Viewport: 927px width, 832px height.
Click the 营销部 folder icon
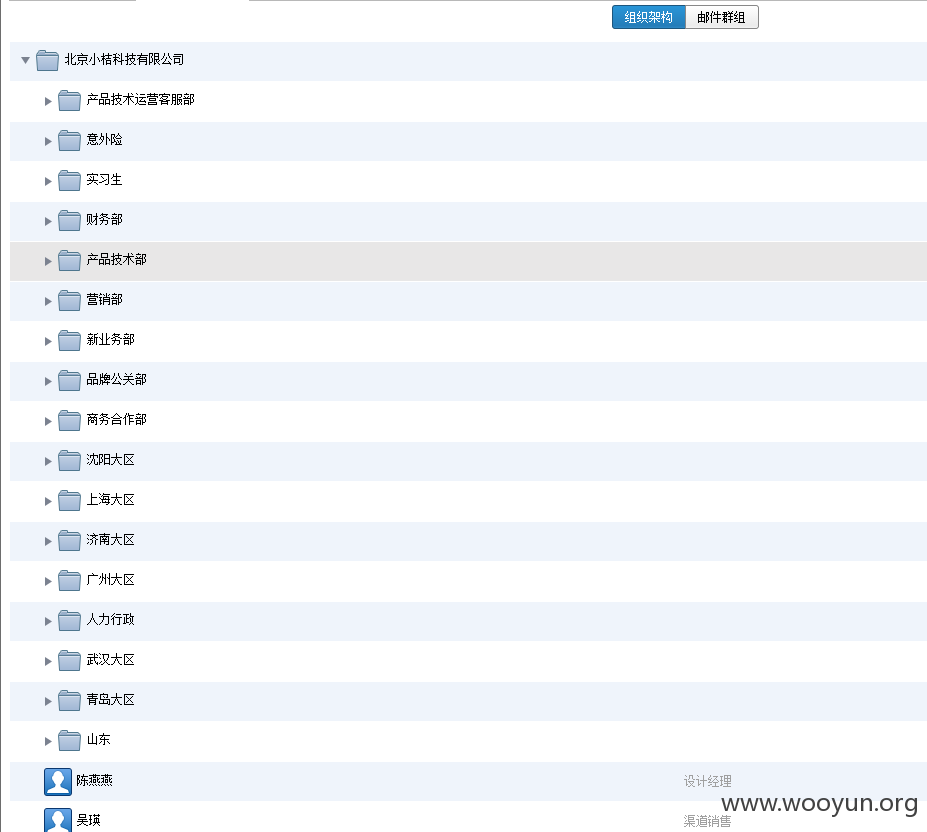pyautogui.click(x=69, y=300)
